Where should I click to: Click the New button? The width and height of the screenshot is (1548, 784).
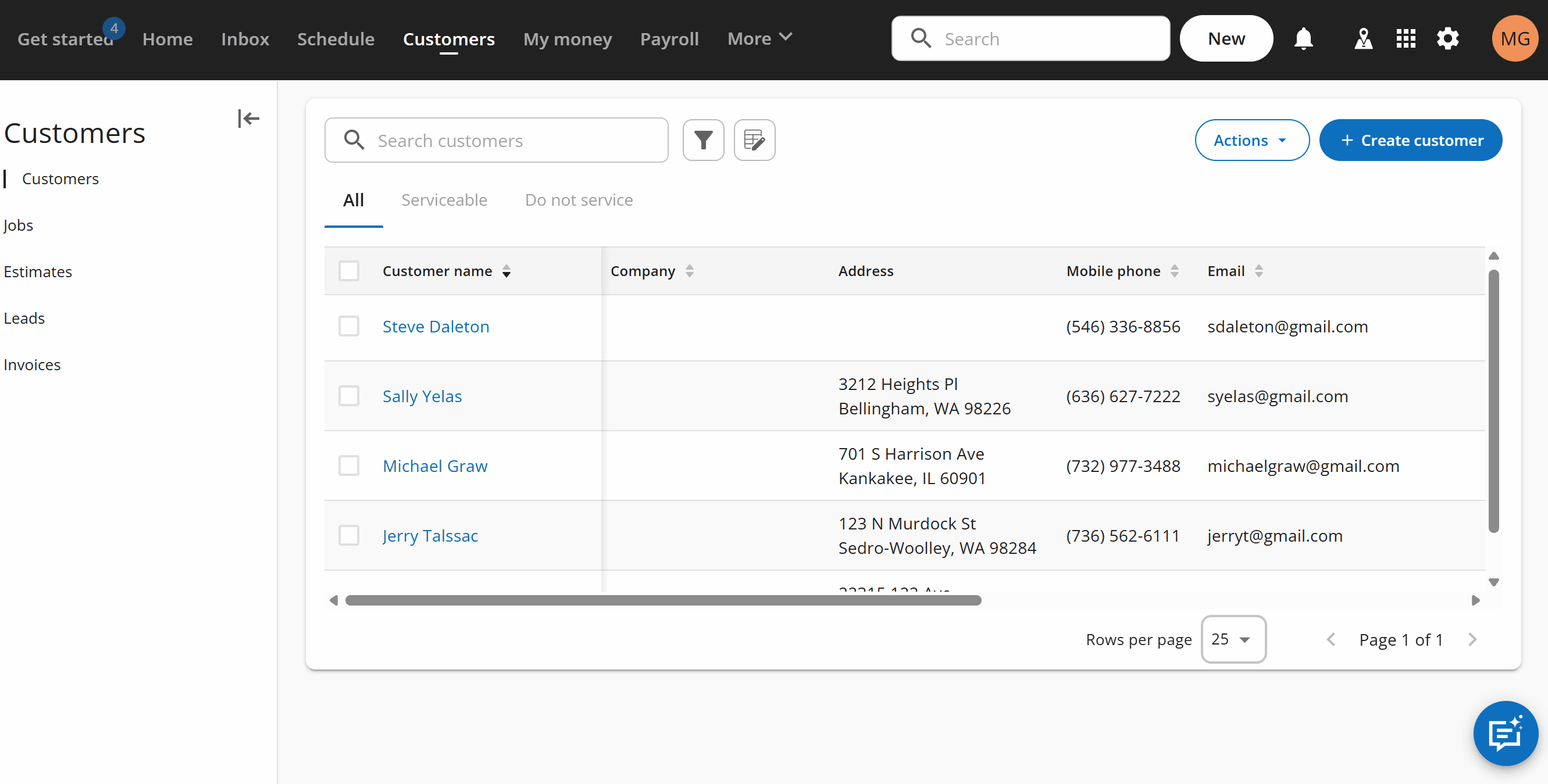[x=1226, y=39]
